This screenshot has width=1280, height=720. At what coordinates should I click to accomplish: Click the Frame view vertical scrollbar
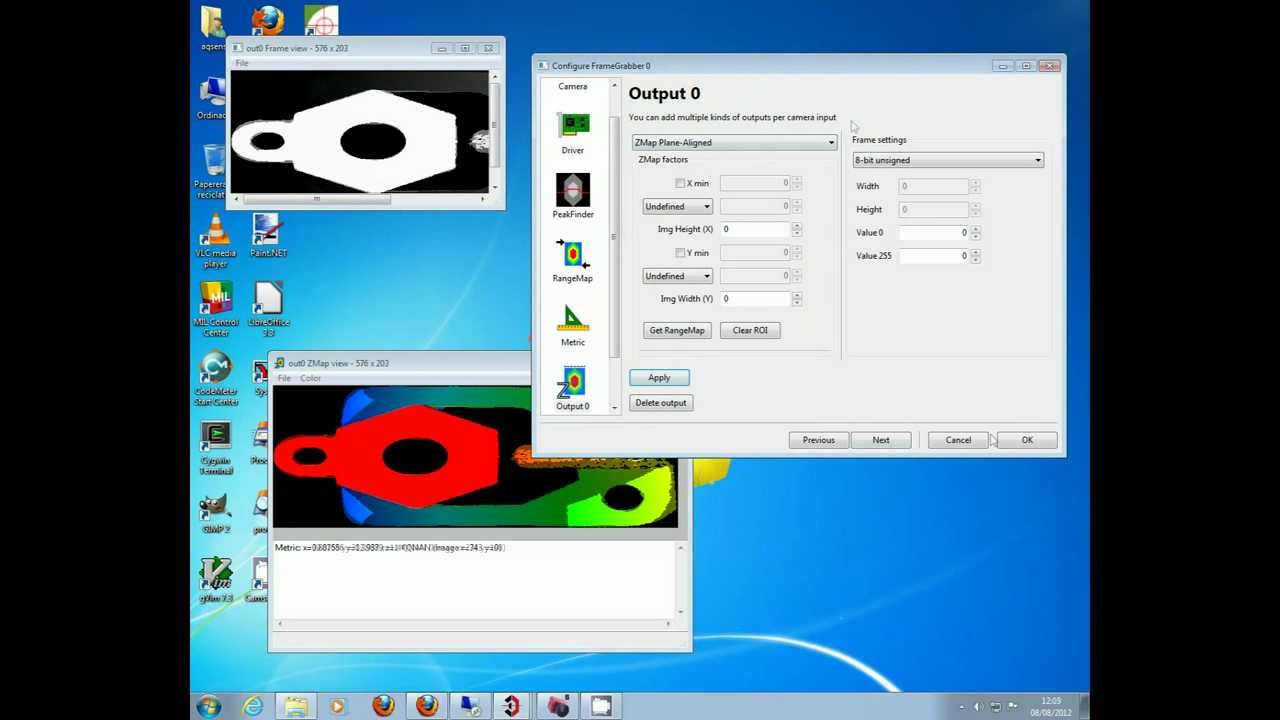pos(494,131)
